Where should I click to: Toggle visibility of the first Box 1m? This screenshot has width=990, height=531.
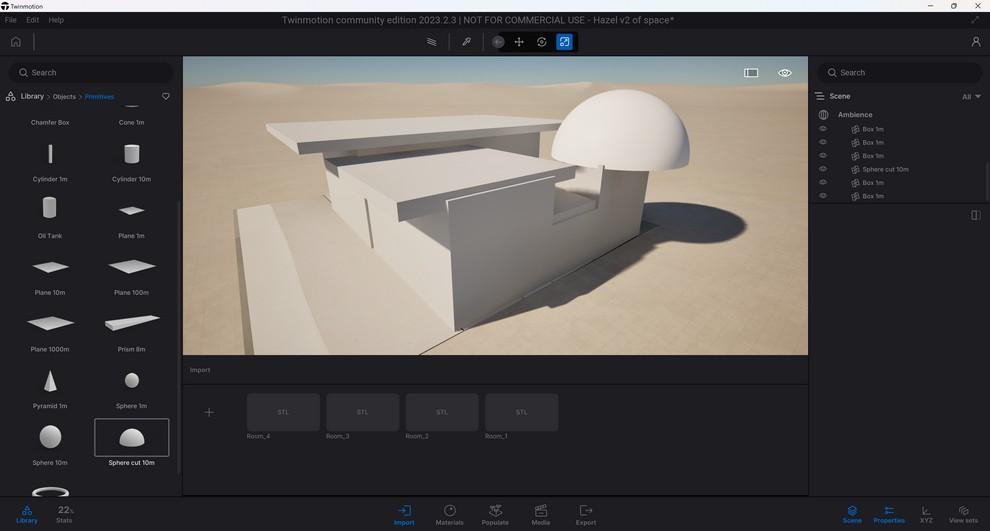click(x=823, y=129)
